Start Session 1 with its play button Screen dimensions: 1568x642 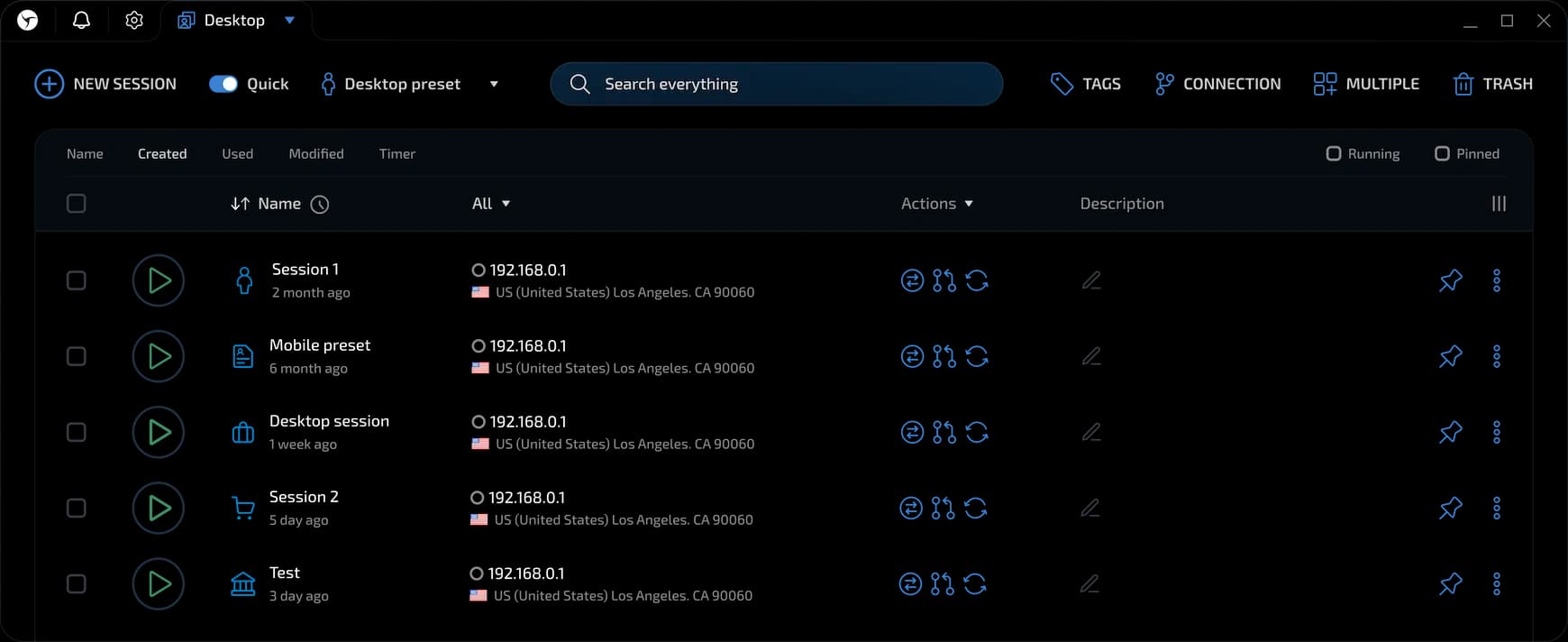point(159,280)
